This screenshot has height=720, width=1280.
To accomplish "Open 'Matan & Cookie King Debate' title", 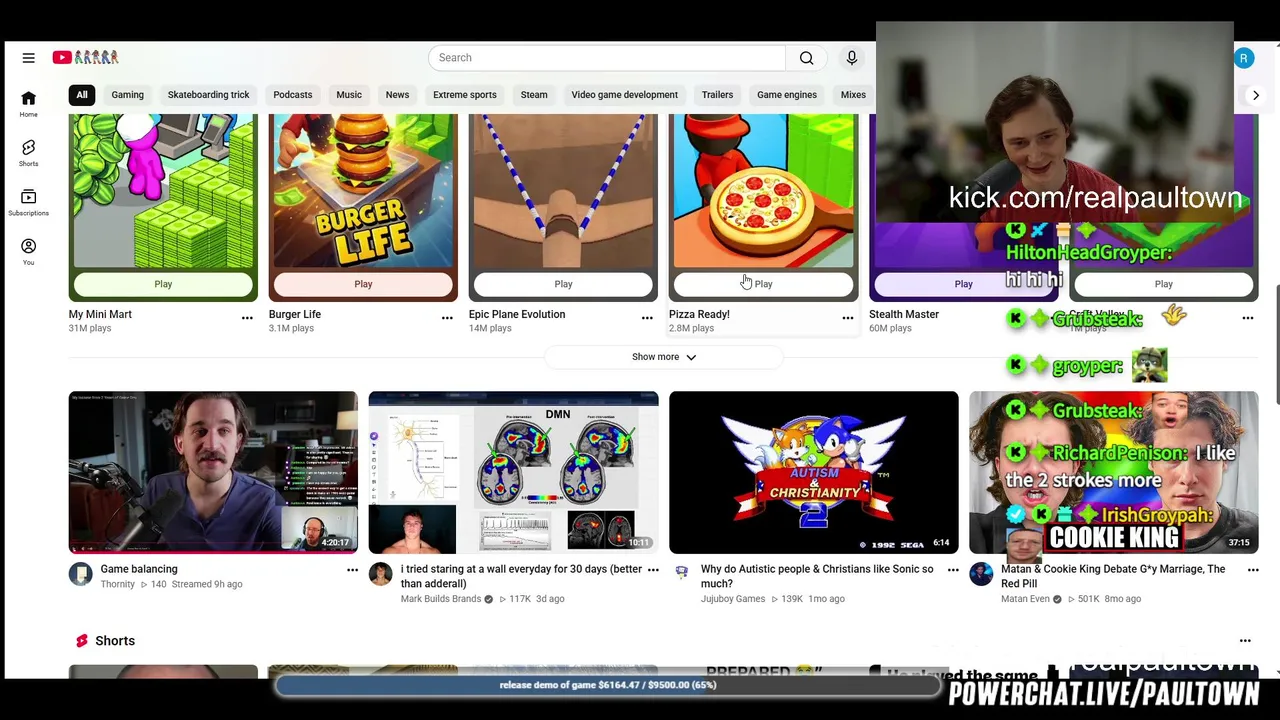I will [1113, 576].
